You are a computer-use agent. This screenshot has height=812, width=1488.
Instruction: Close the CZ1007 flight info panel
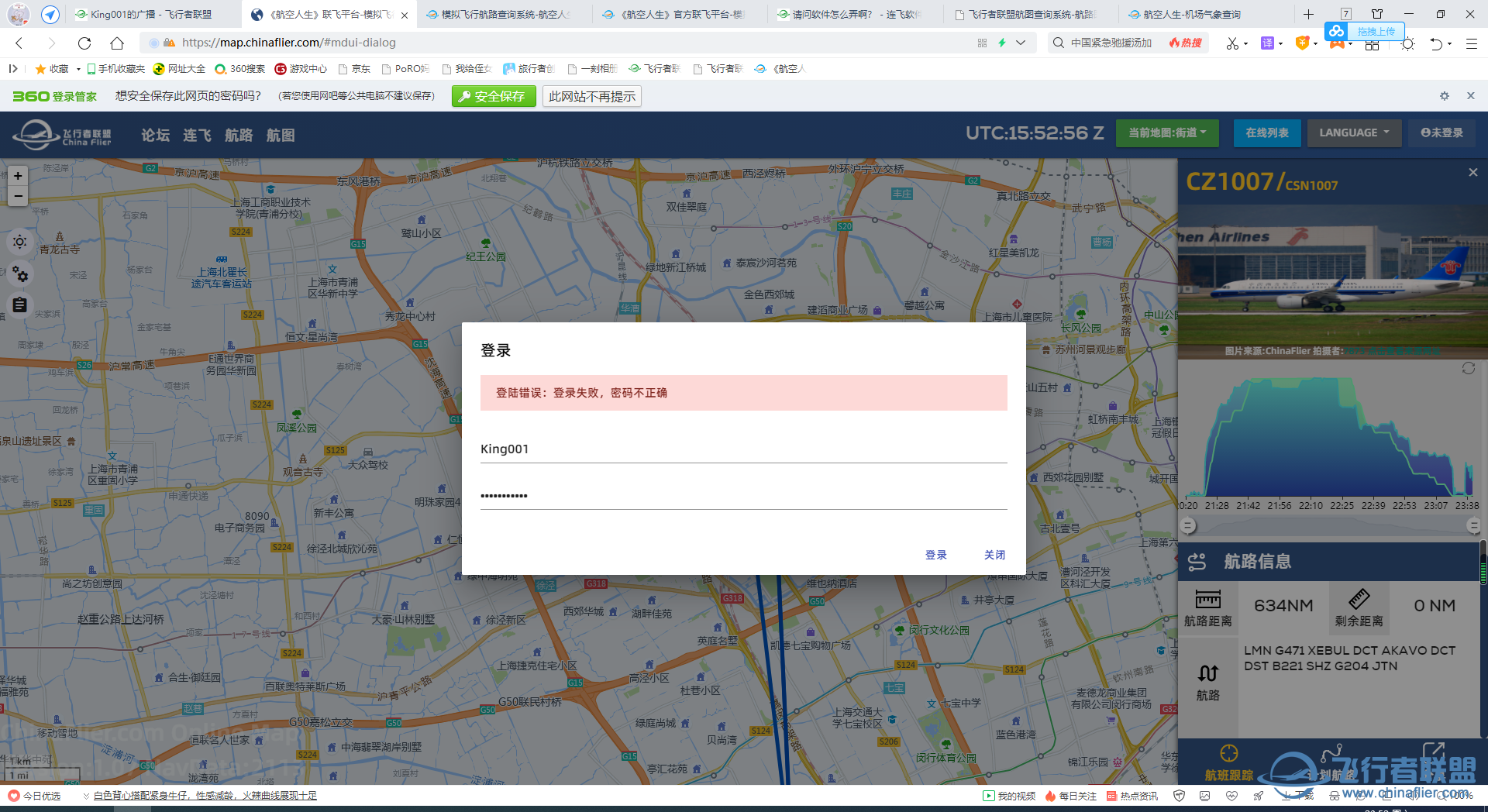pos(1472,173)
